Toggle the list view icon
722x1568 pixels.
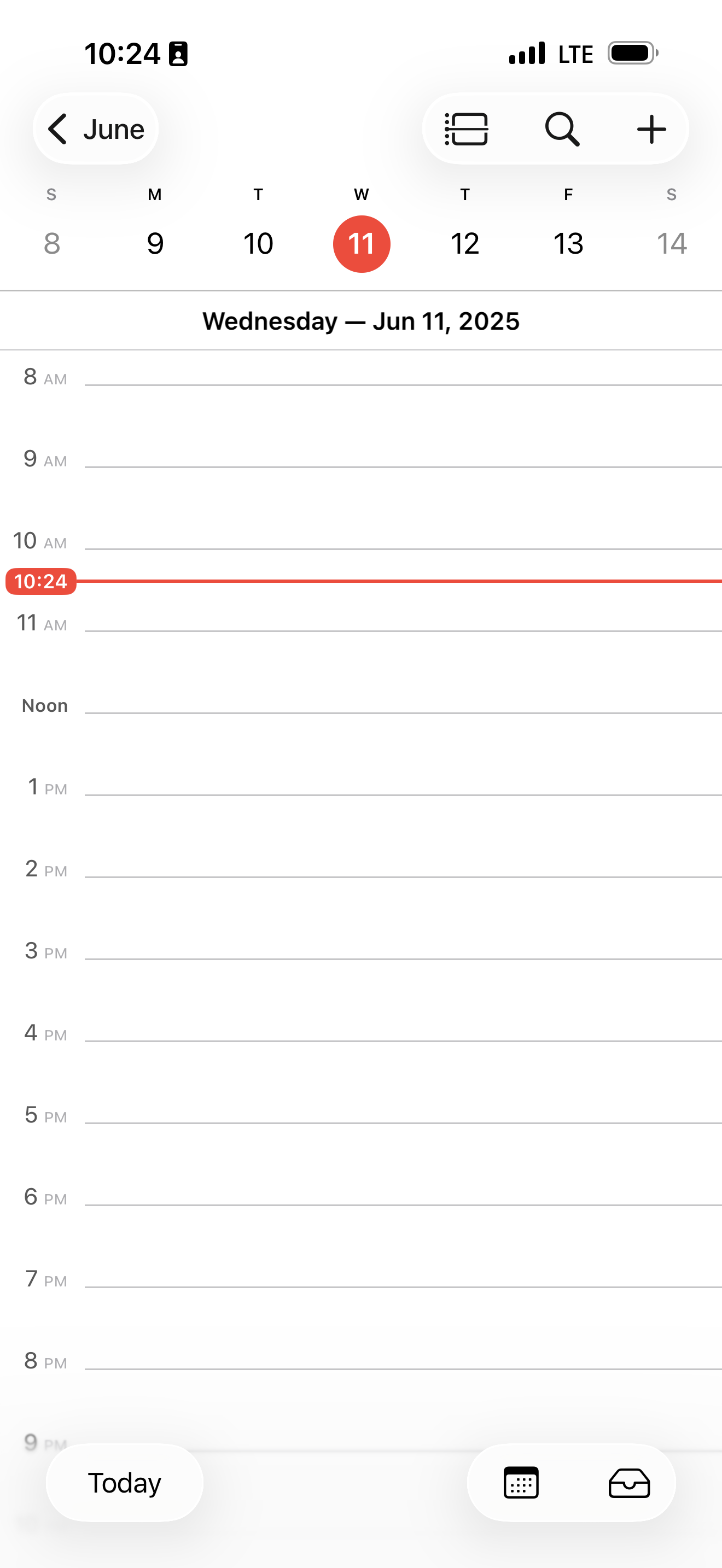[467, 129]
